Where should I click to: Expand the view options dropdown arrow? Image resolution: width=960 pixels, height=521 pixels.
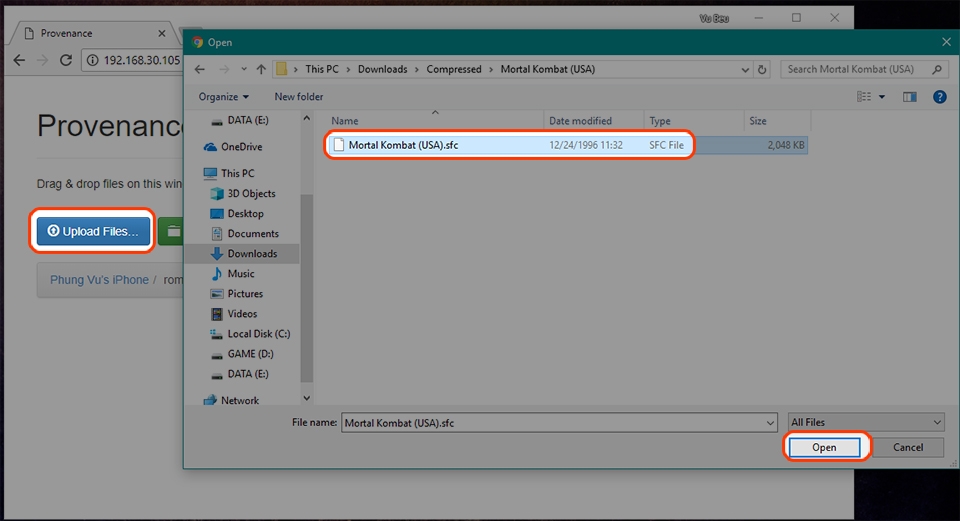[882, 97]
